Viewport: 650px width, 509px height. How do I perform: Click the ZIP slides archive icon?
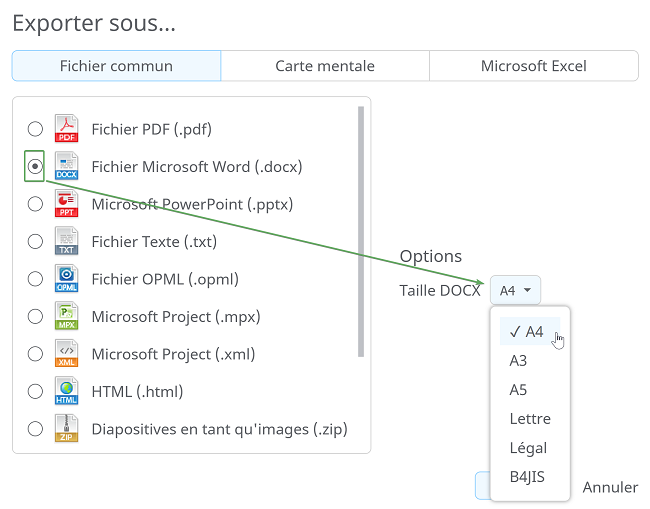pos(66,429)
